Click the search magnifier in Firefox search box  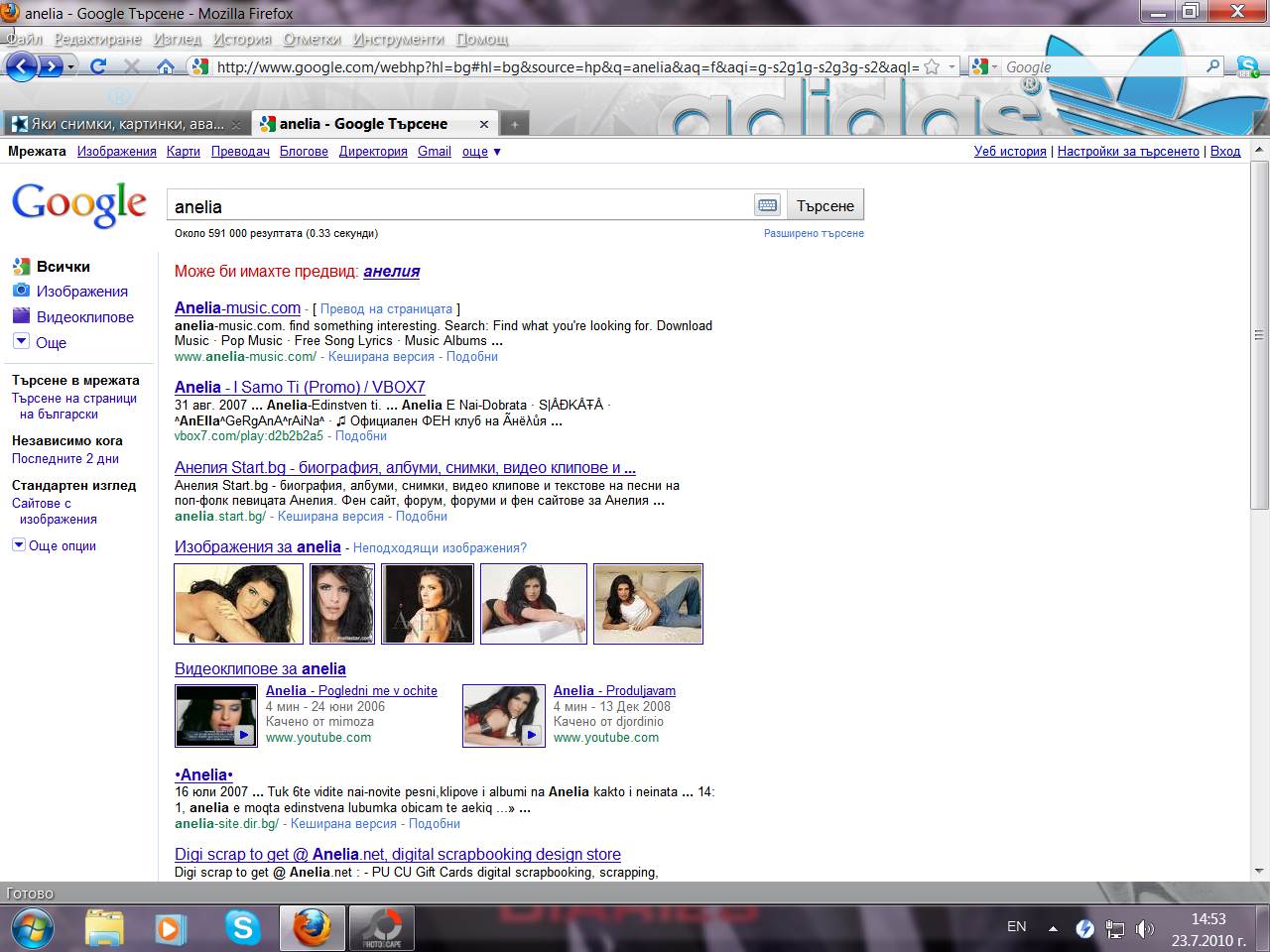(x=1212, y=66)
